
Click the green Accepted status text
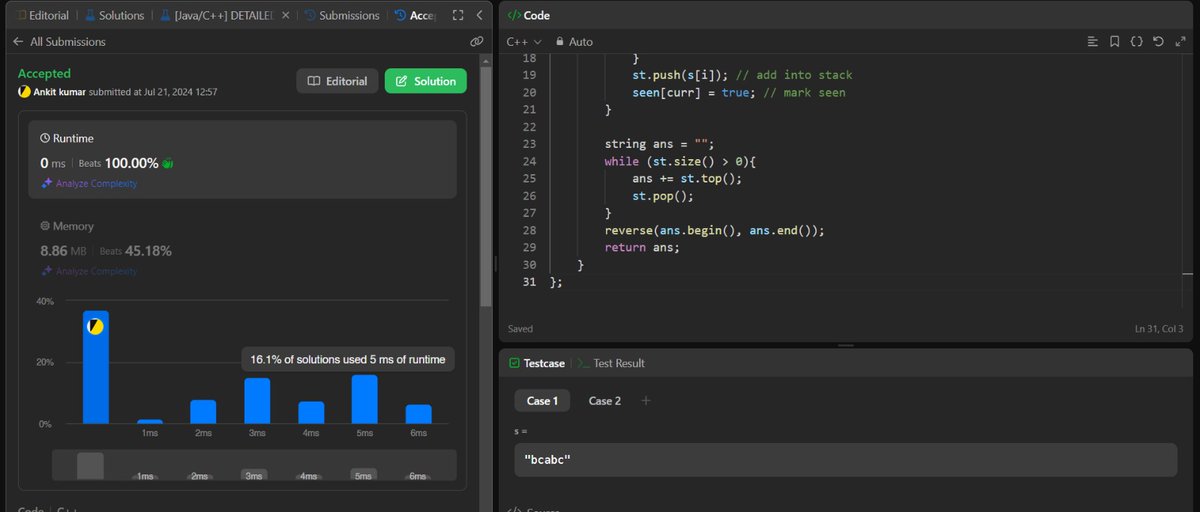click(44, 74)
